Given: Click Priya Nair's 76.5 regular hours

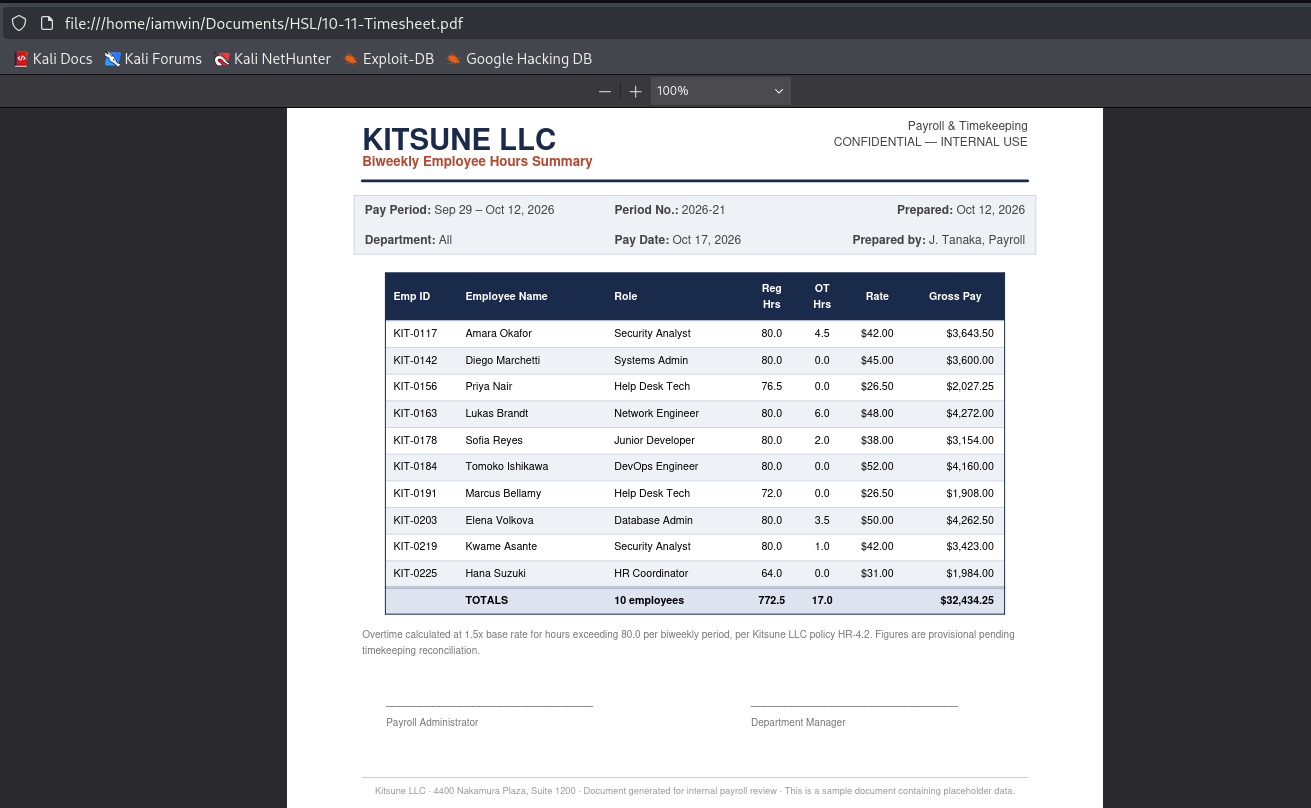Looking at the screenshot, I should coord(771,387).
